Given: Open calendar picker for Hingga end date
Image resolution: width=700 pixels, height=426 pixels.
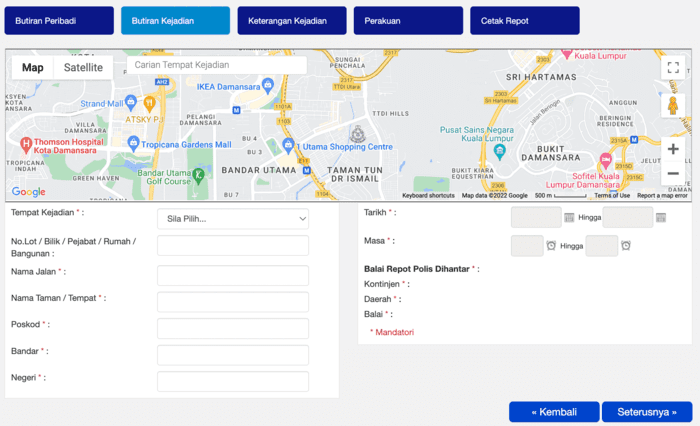Looking at the screenshot, I should [x=660, y=217].
